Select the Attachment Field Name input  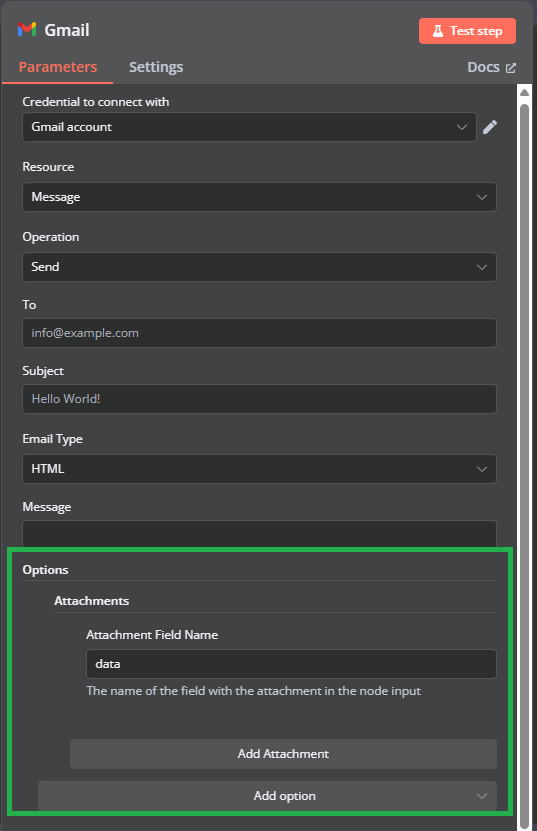tap(291, 664)
